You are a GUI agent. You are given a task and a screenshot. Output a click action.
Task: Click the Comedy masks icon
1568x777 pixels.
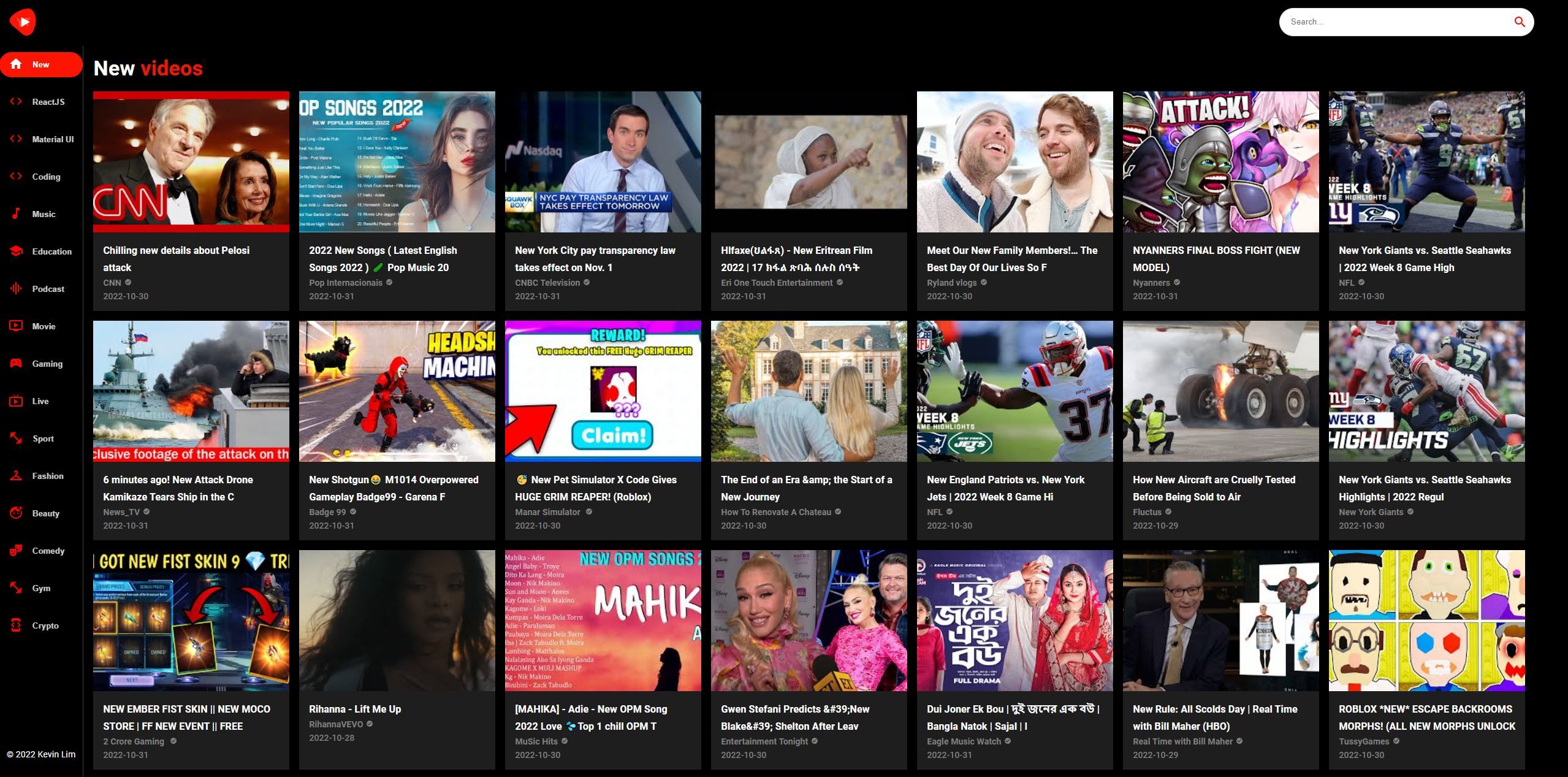click(16, 551)
